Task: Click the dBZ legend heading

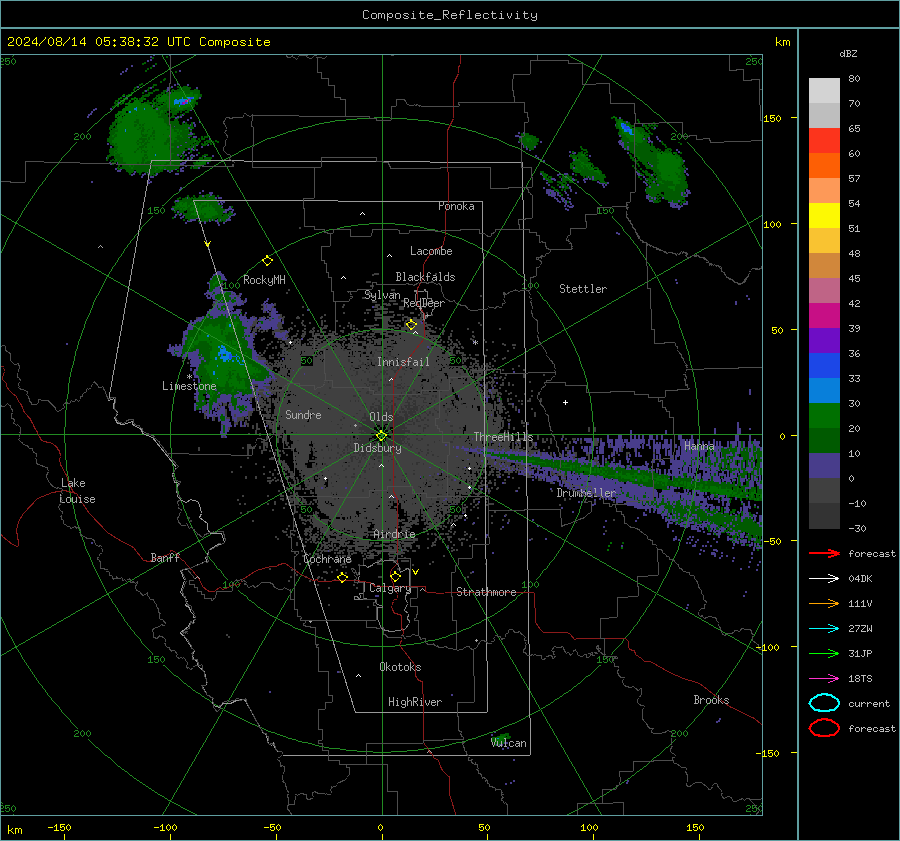Action: pos(848,54)
